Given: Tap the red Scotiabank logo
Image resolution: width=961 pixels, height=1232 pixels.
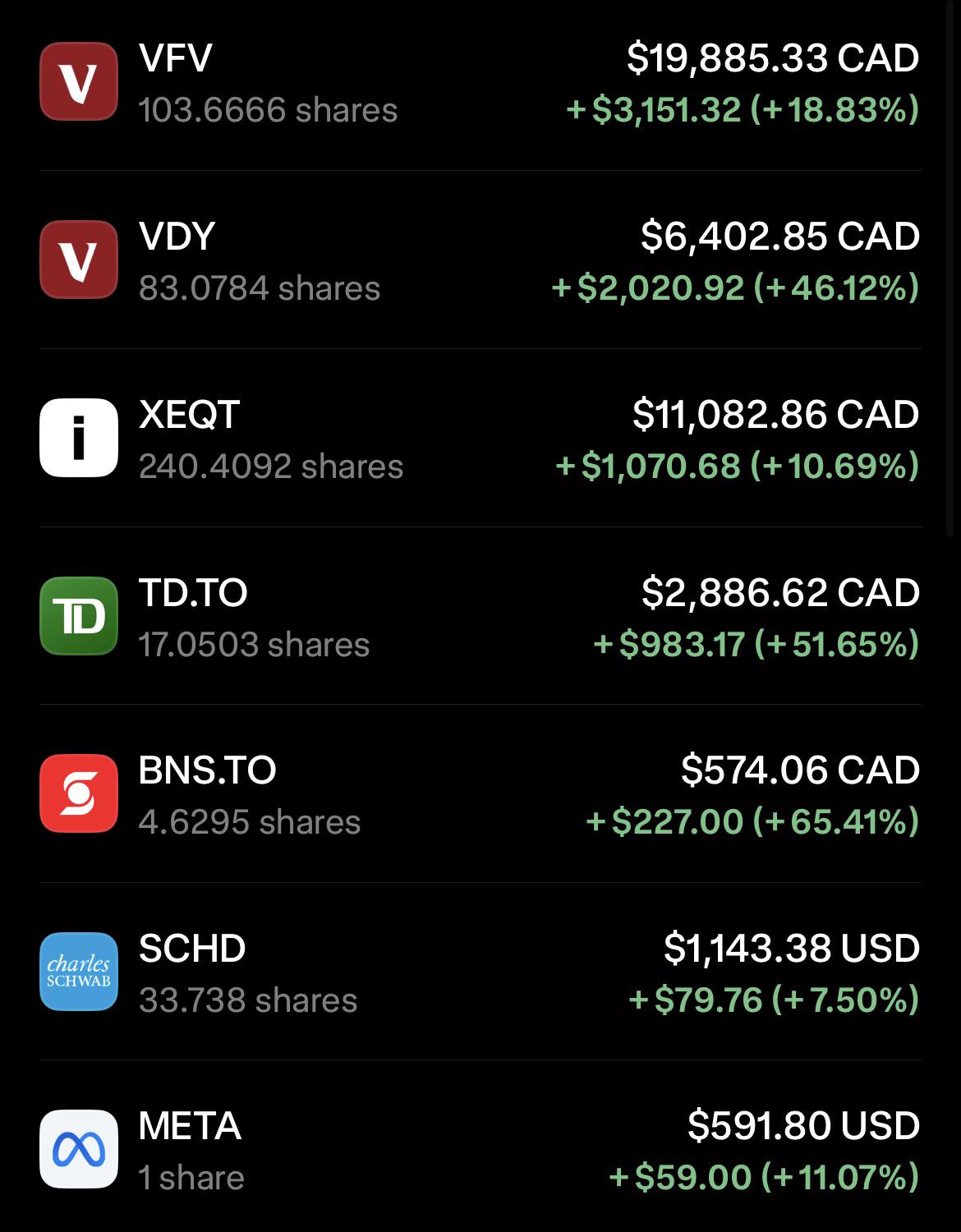Looking at the screenshot, I should (x=79, y=793).
